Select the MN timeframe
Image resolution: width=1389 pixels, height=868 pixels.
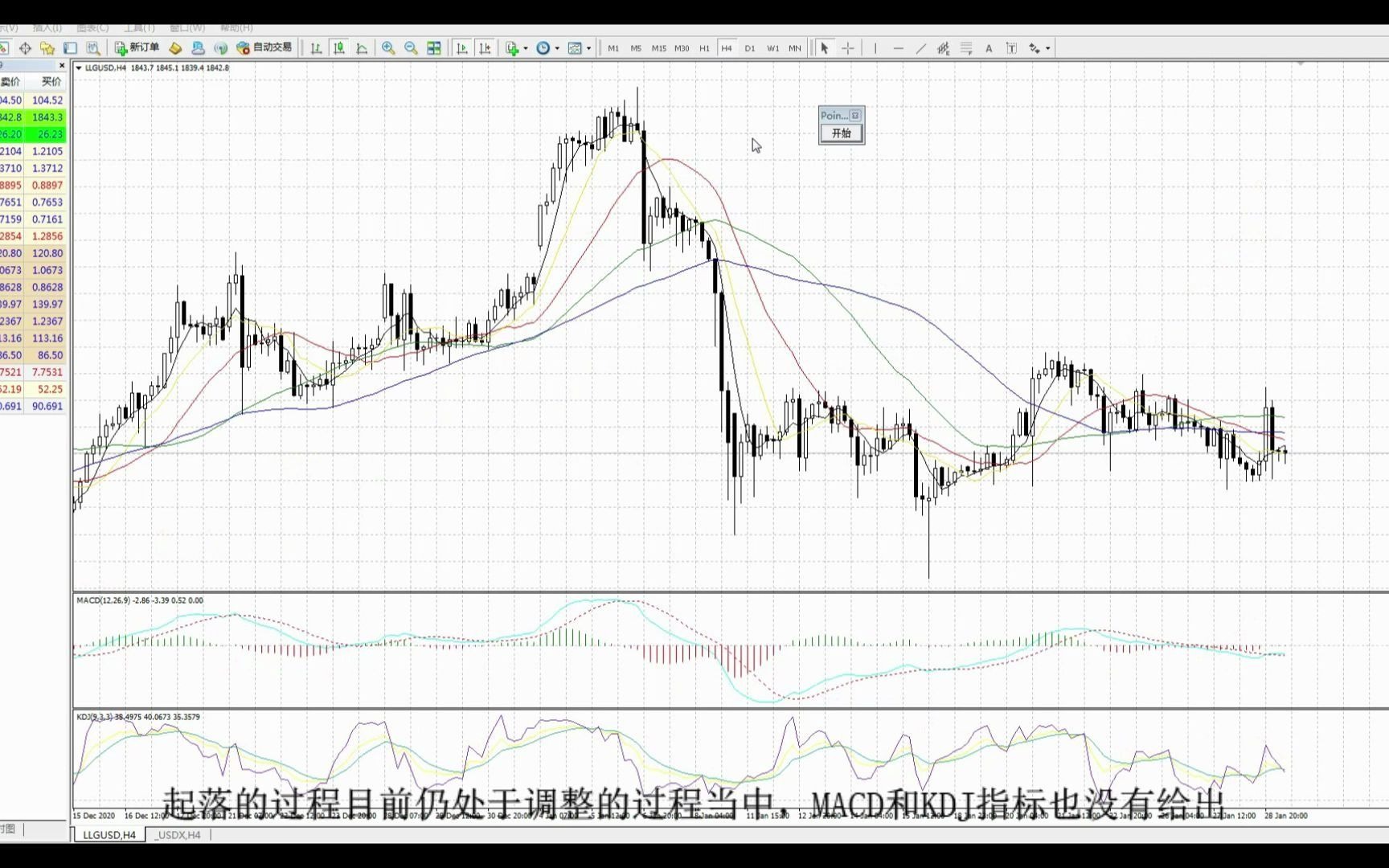795,48
